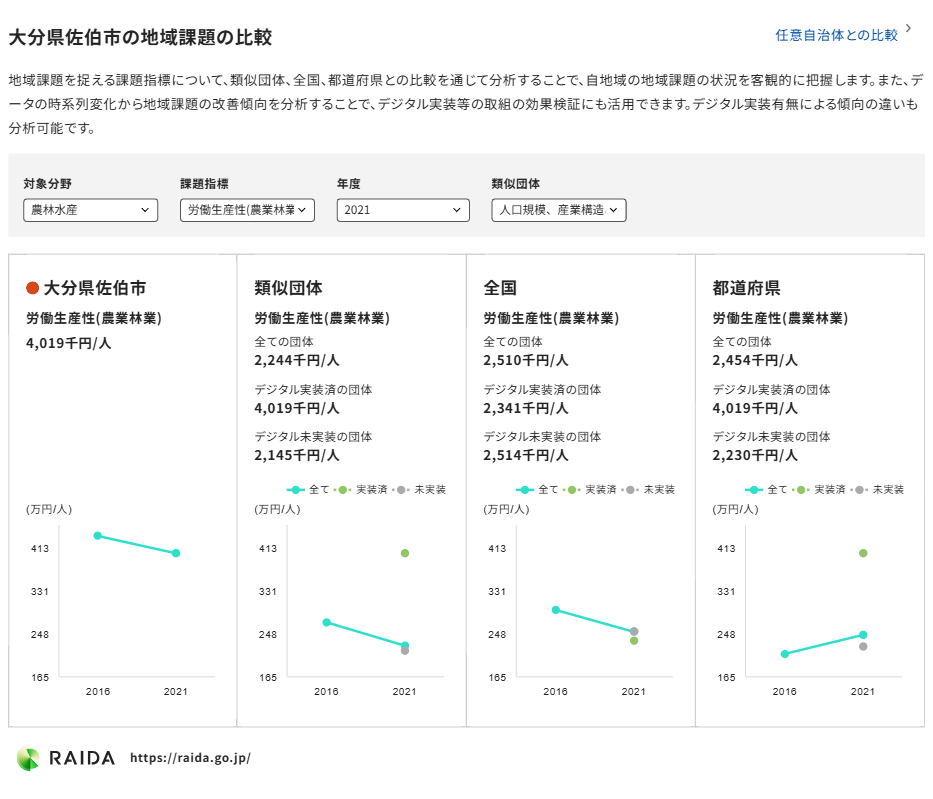Open the 対象分野 dropdown showing 農林水産
933x799 pixels.
click(x=90, y=210)
